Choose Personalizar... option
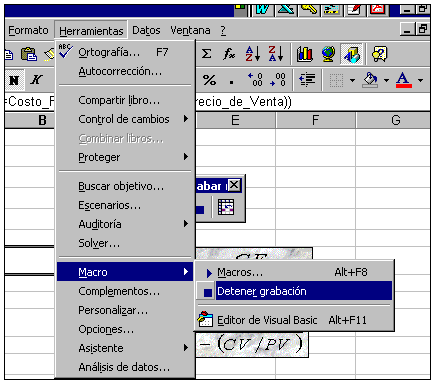 tap(125, 310)
